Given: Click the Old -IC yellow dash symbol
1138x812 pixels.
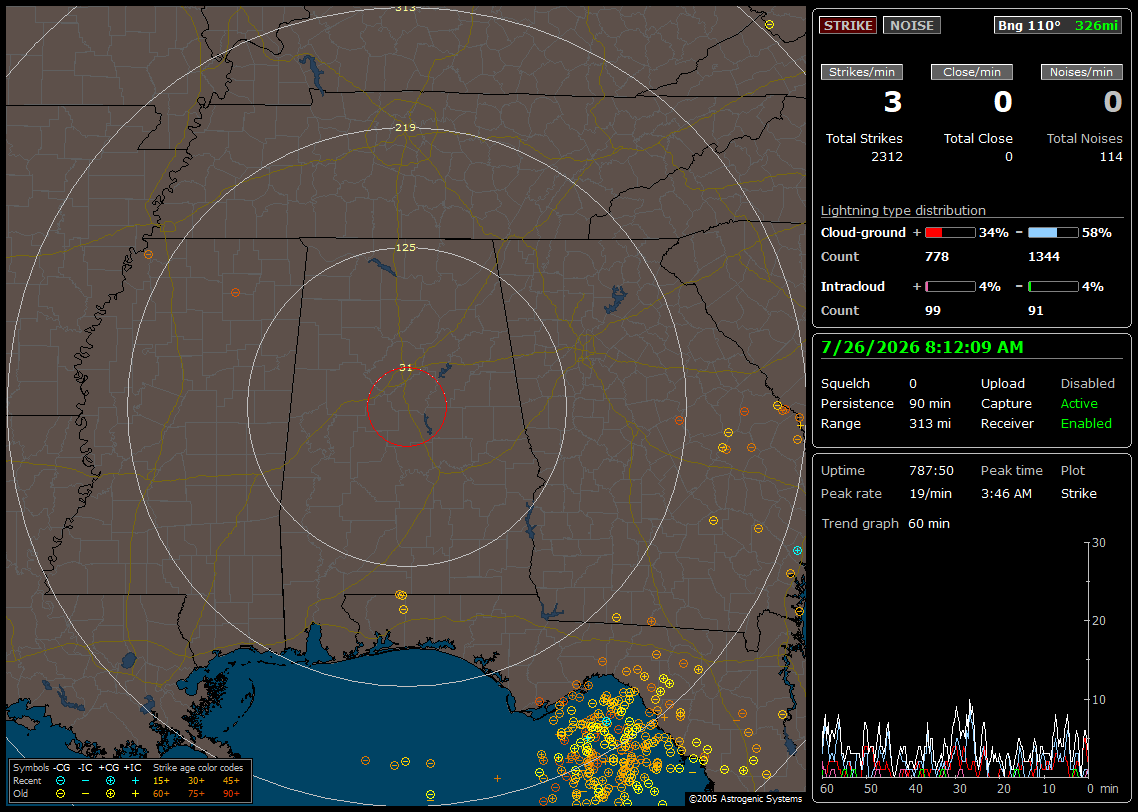Looking at the screenshot, I should coord(86,794).
